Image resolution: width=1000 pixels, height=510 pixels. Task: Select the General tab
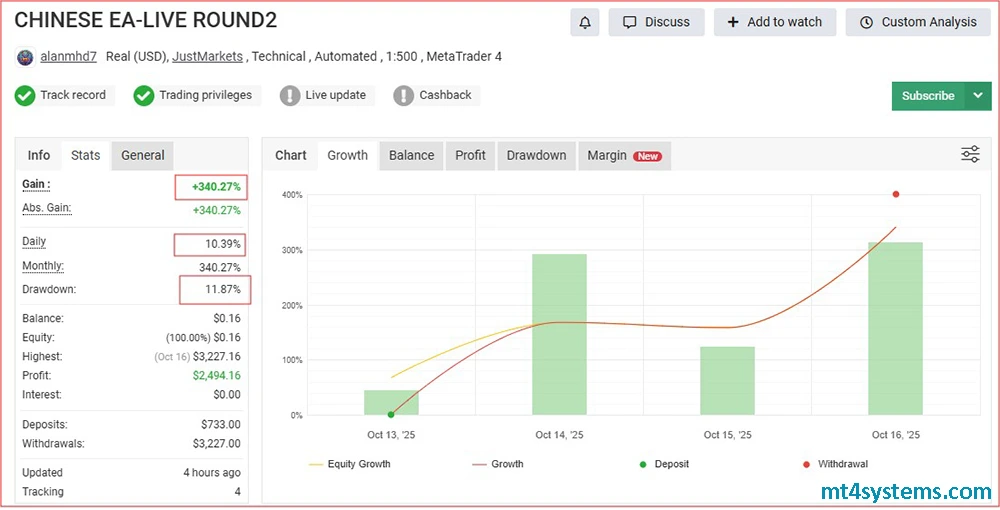[142, 155]
